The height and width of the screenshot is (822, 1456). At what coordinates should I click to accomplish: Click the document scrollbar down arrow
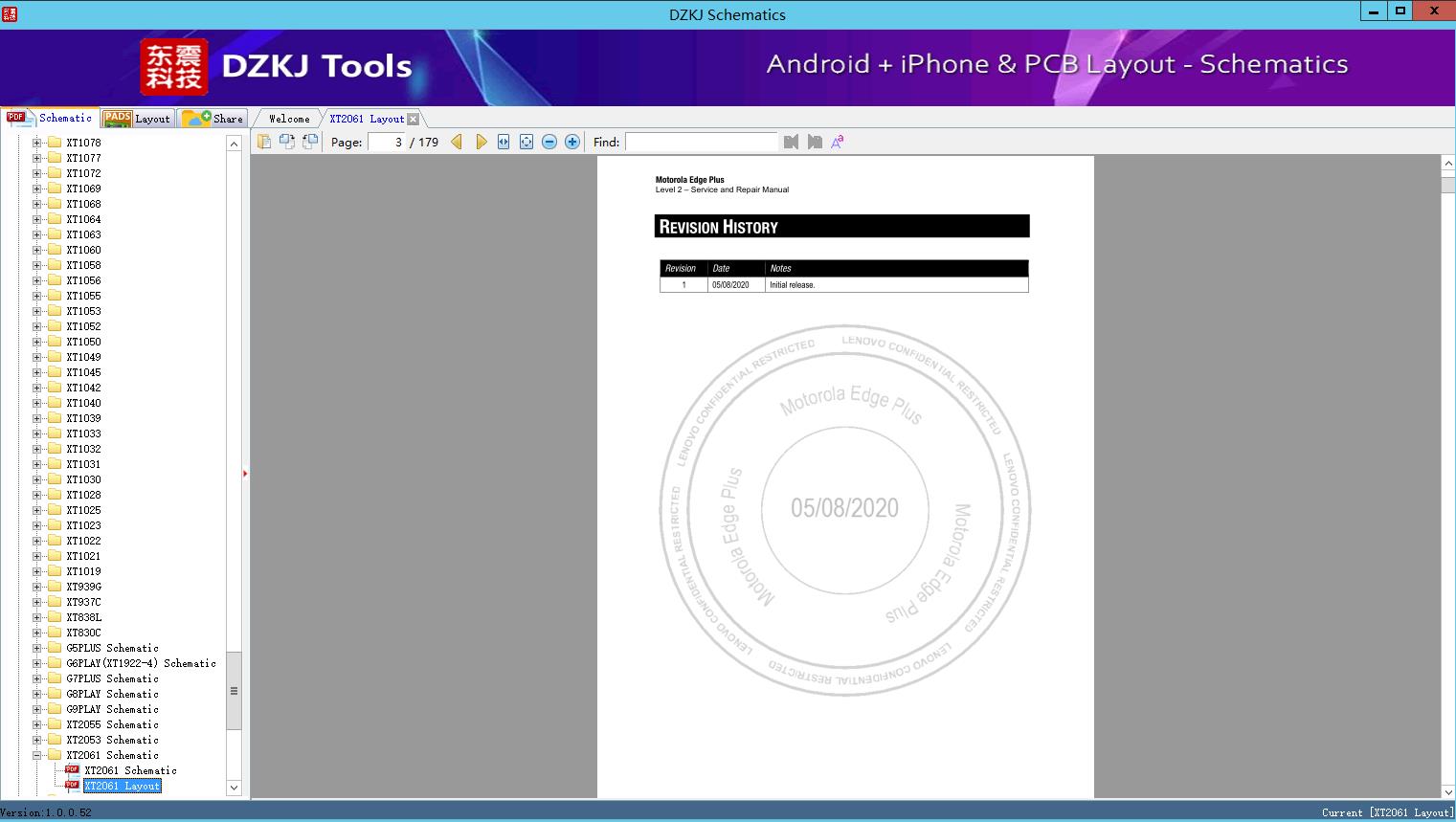(1448, 791)
